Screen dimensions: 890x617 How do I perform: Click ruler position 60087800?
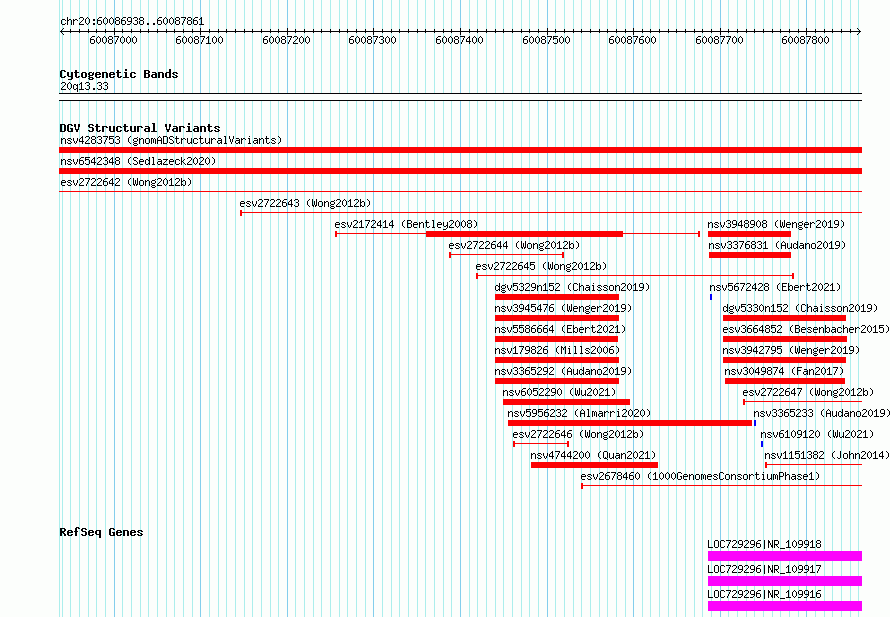[x=805, y=40]
